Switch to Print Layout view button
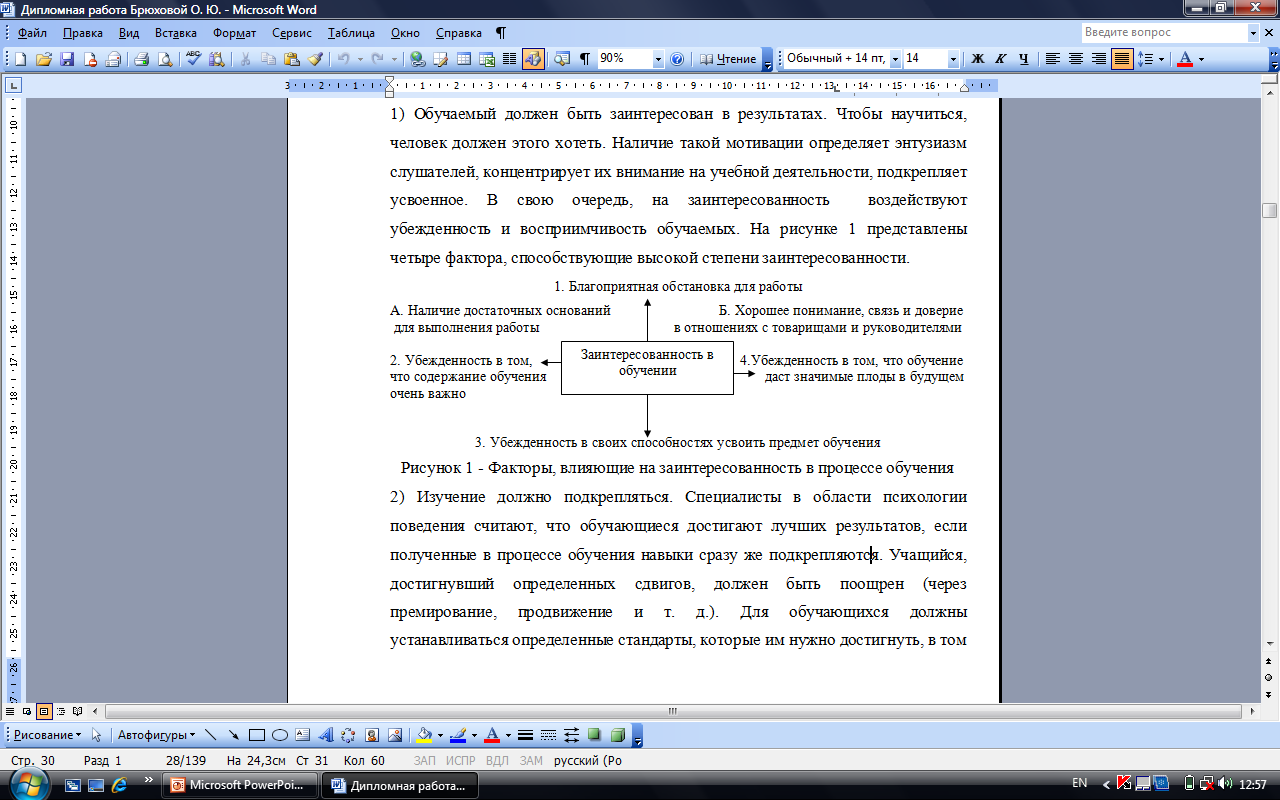 (x=44, y=712)
